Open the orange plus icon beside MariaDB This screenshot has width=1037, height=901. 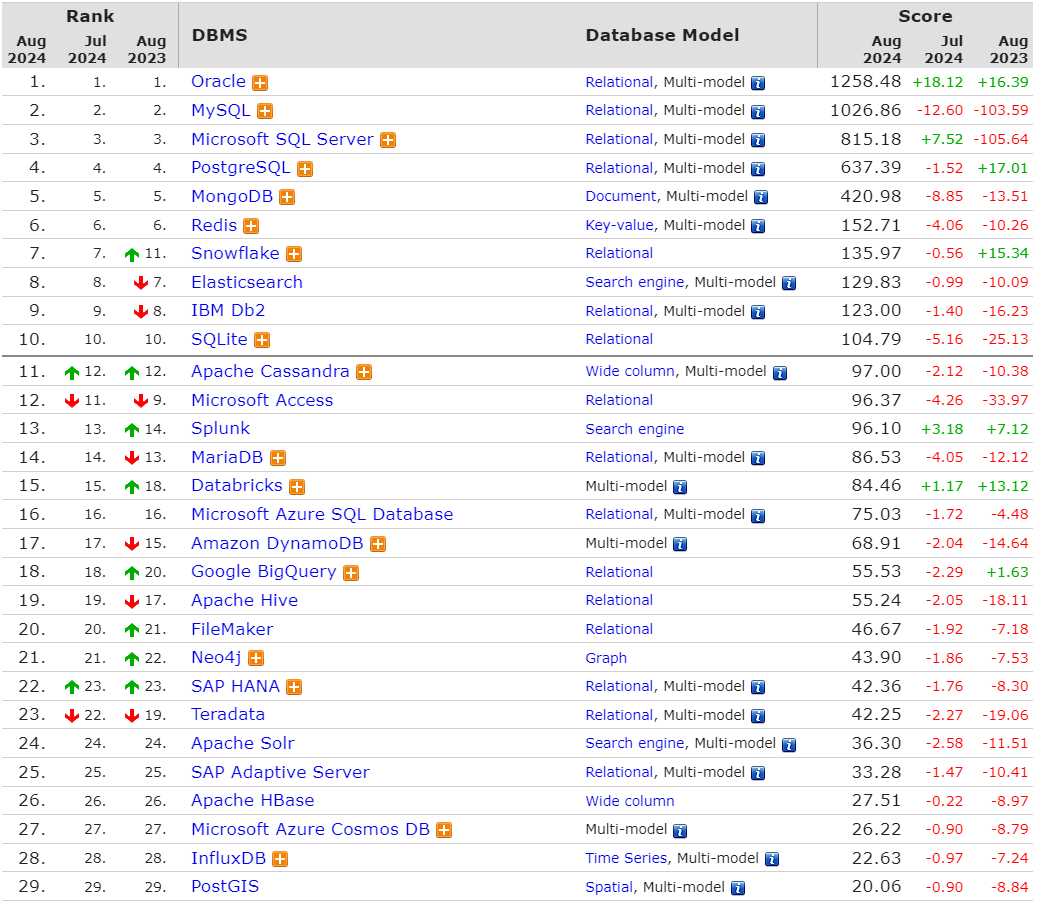point(278,458)
